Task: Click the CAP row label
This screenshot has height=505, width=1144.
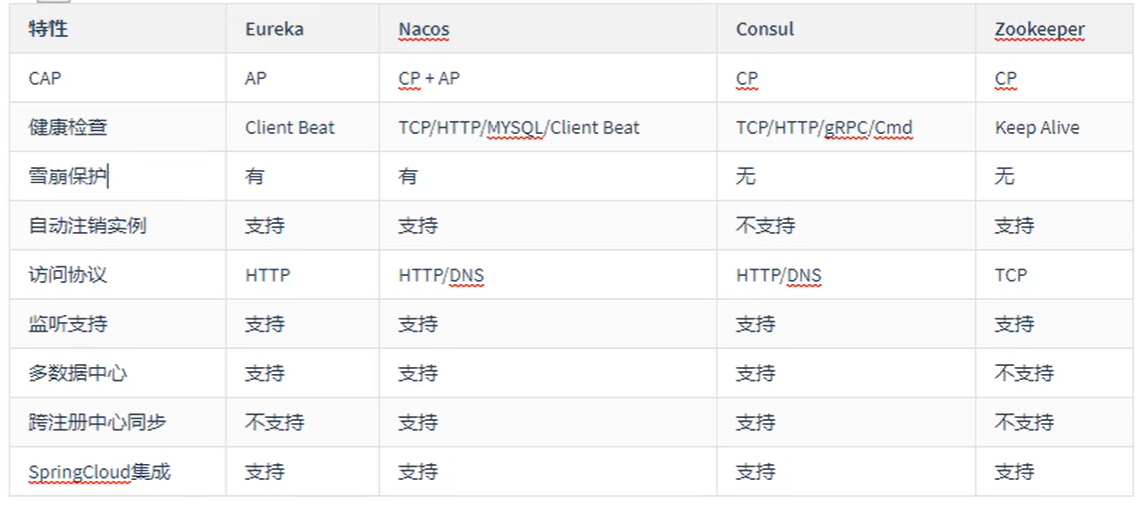Action: coord(45,78)
